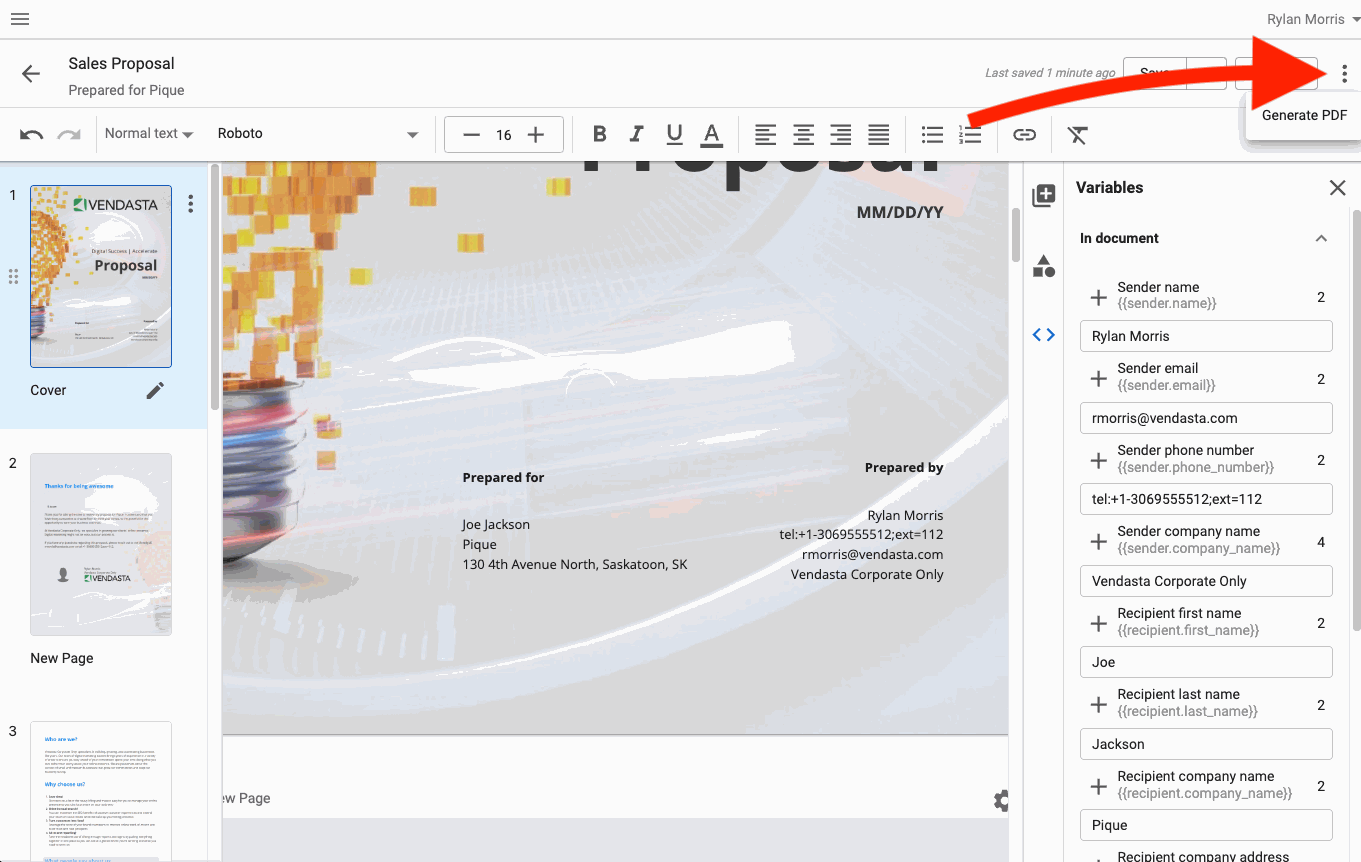Edit the sender email field rmorris@vendasta.com
Screen dimensions: 1361x862
click(1206, 418)
